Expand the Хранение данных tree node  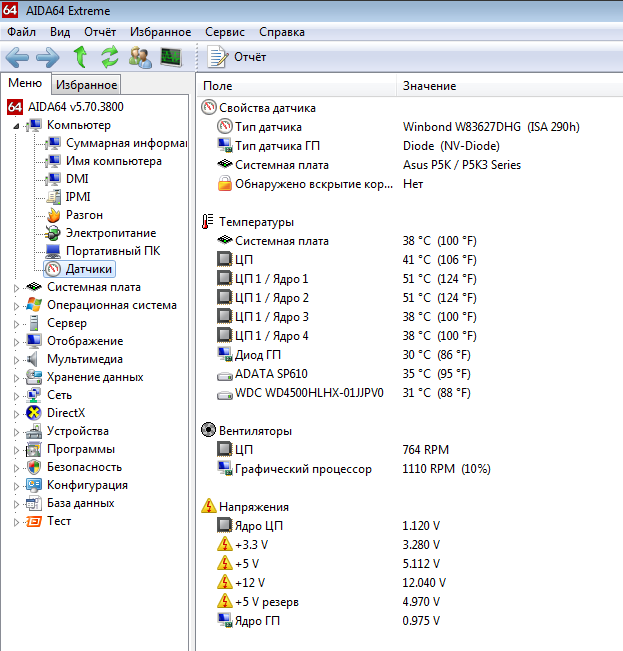click(x=16, y=377)
